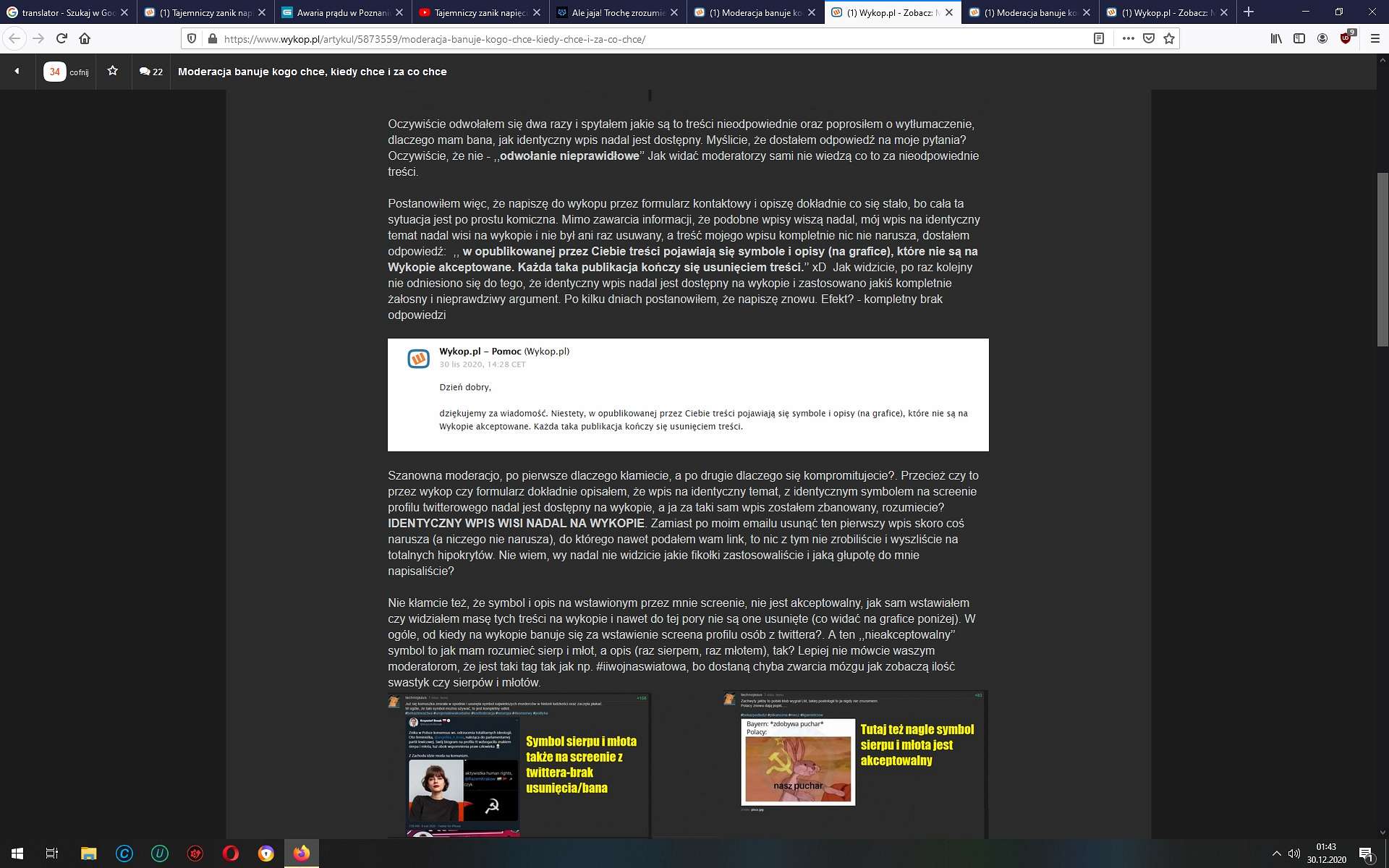Open Firefox account icon
The width and height of the screenshot is (1389, 868).
pyautogui.click(x=1322, y=38)
